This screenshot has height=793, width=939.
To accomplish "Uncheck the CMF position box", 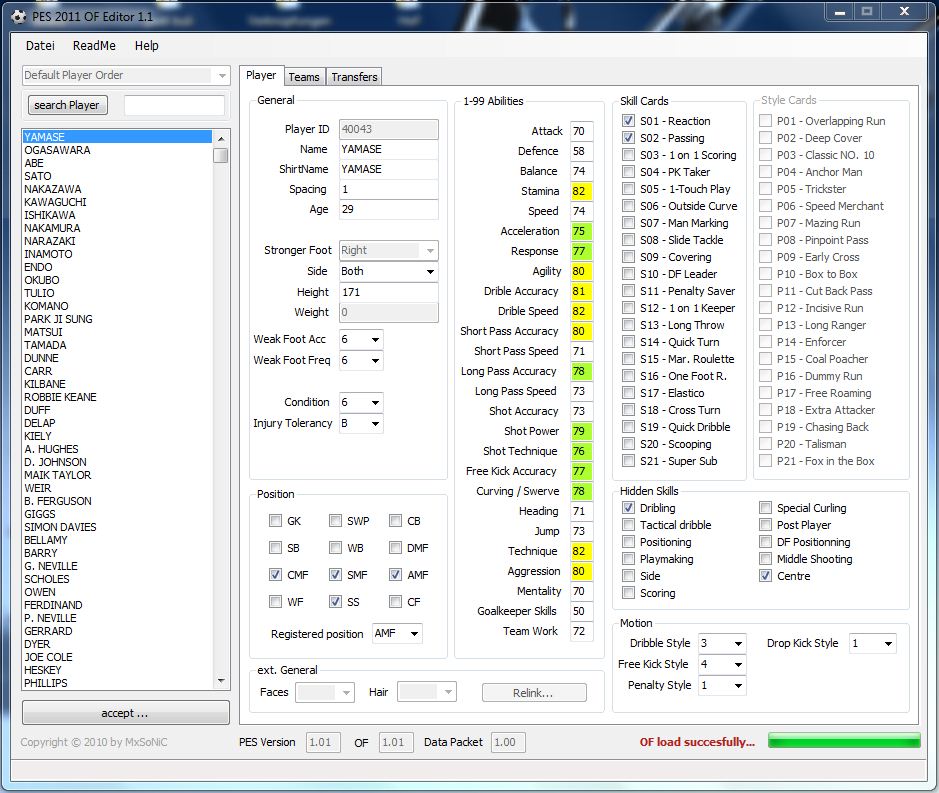I will tap(275, 574).
